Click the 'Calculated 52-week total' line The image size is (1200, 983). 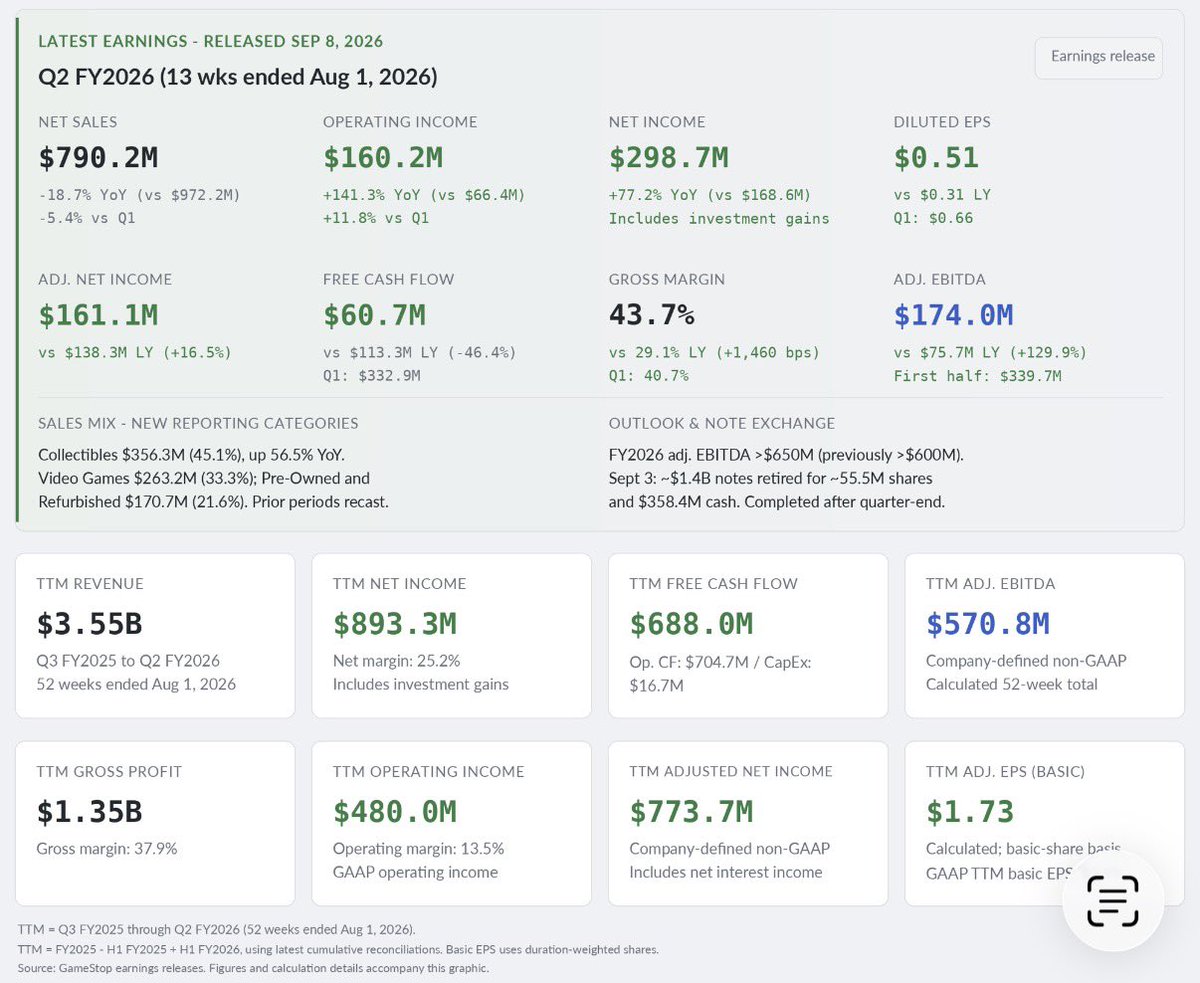[1012, 685]
